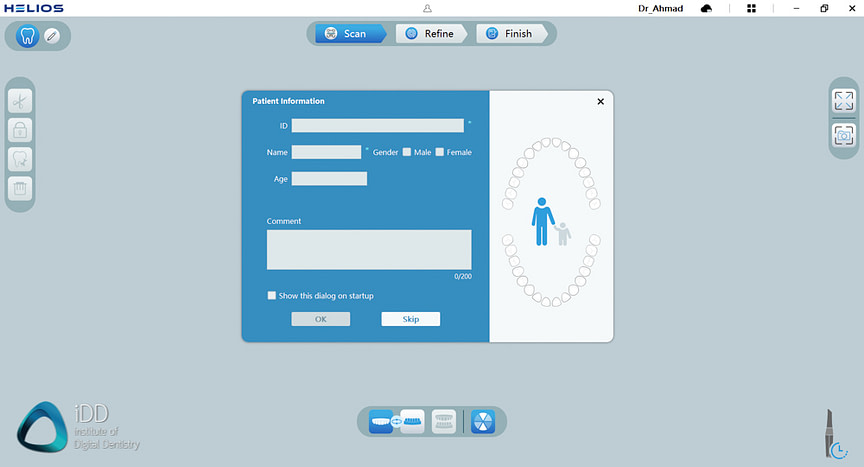Open the trash delete tool

20,187
